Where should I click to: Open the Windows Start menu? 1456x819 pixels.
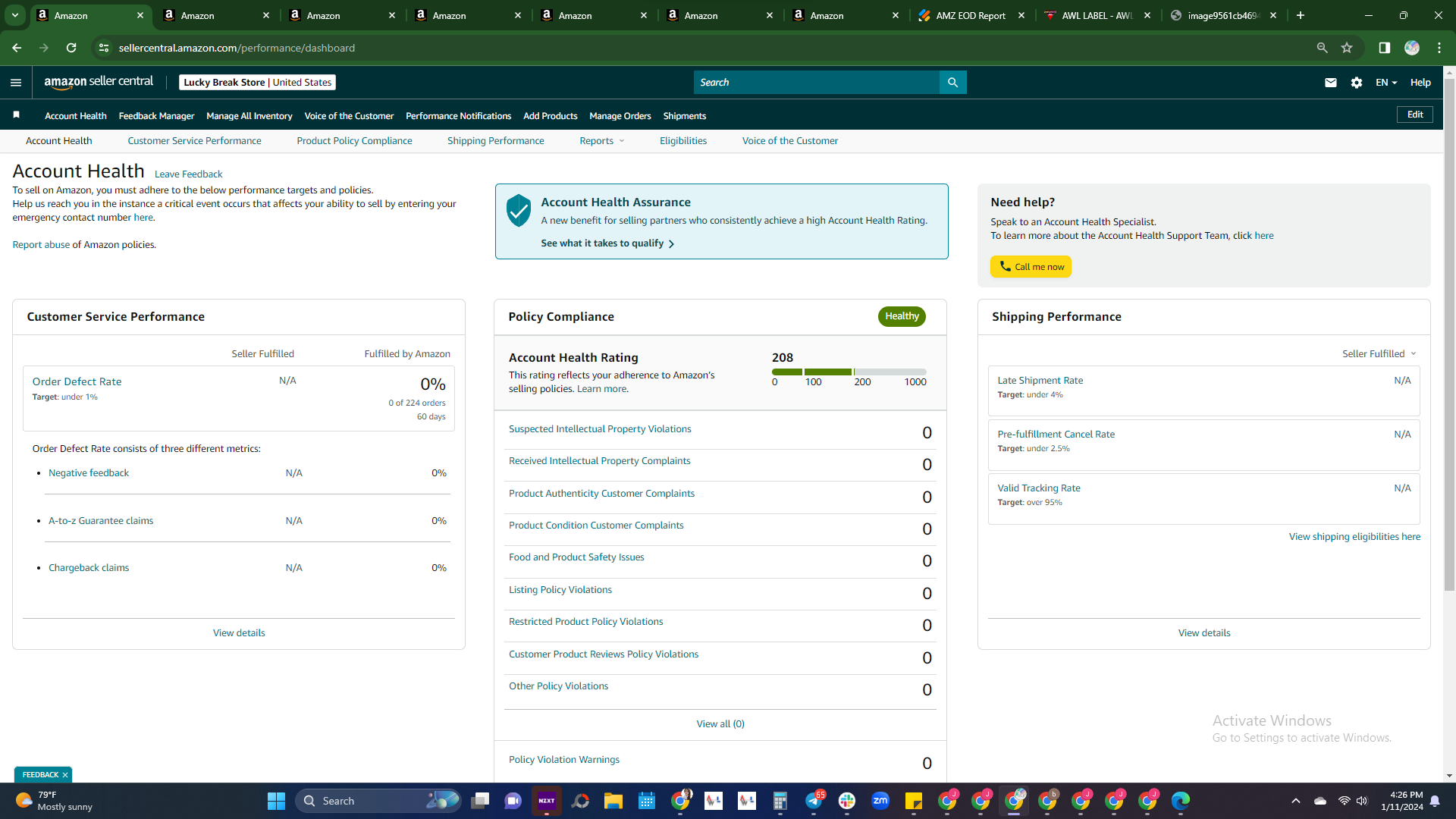[x=276, y=801]
